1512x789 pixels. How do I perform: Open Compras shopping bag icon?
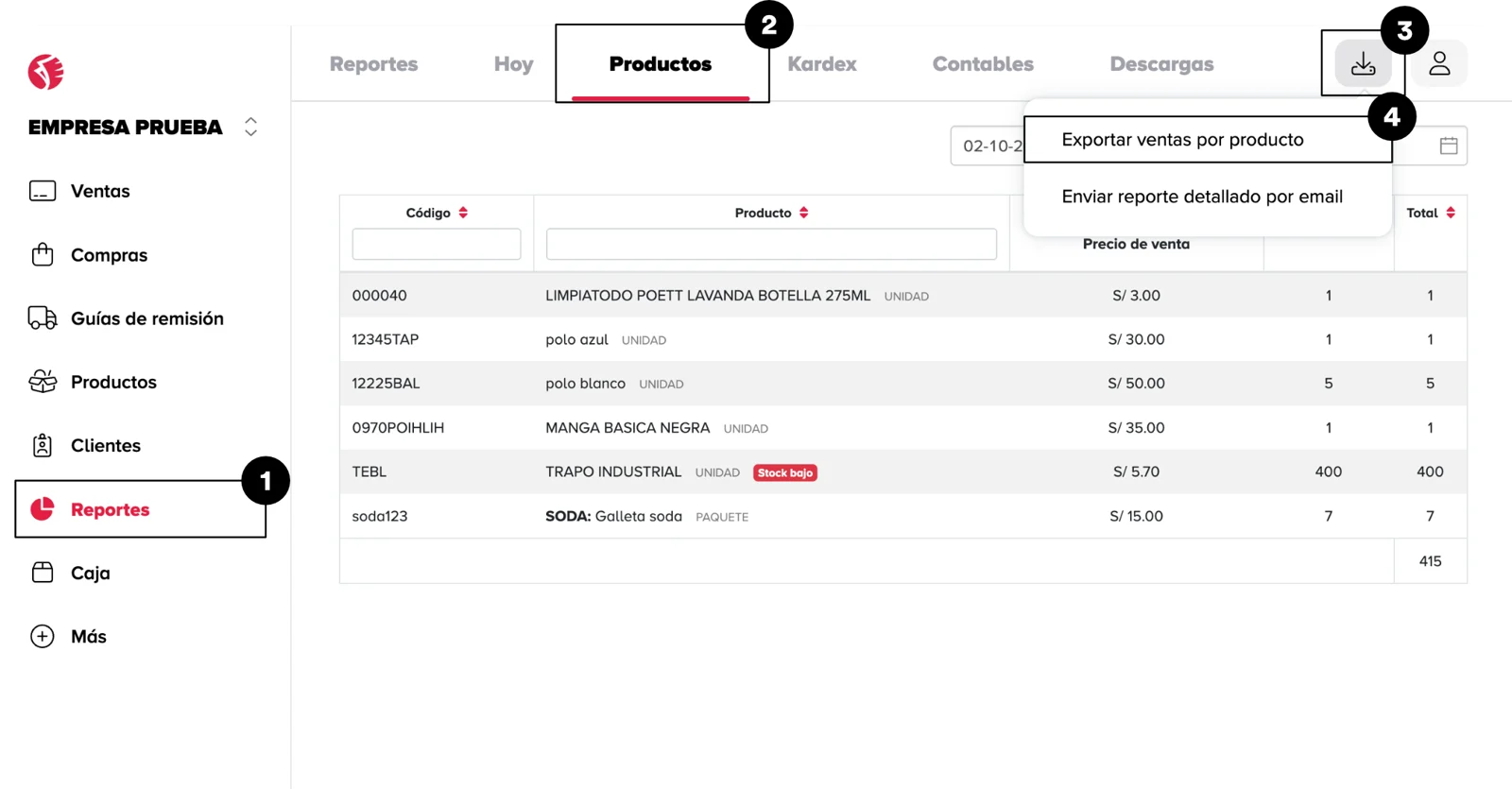click(43, 255)
